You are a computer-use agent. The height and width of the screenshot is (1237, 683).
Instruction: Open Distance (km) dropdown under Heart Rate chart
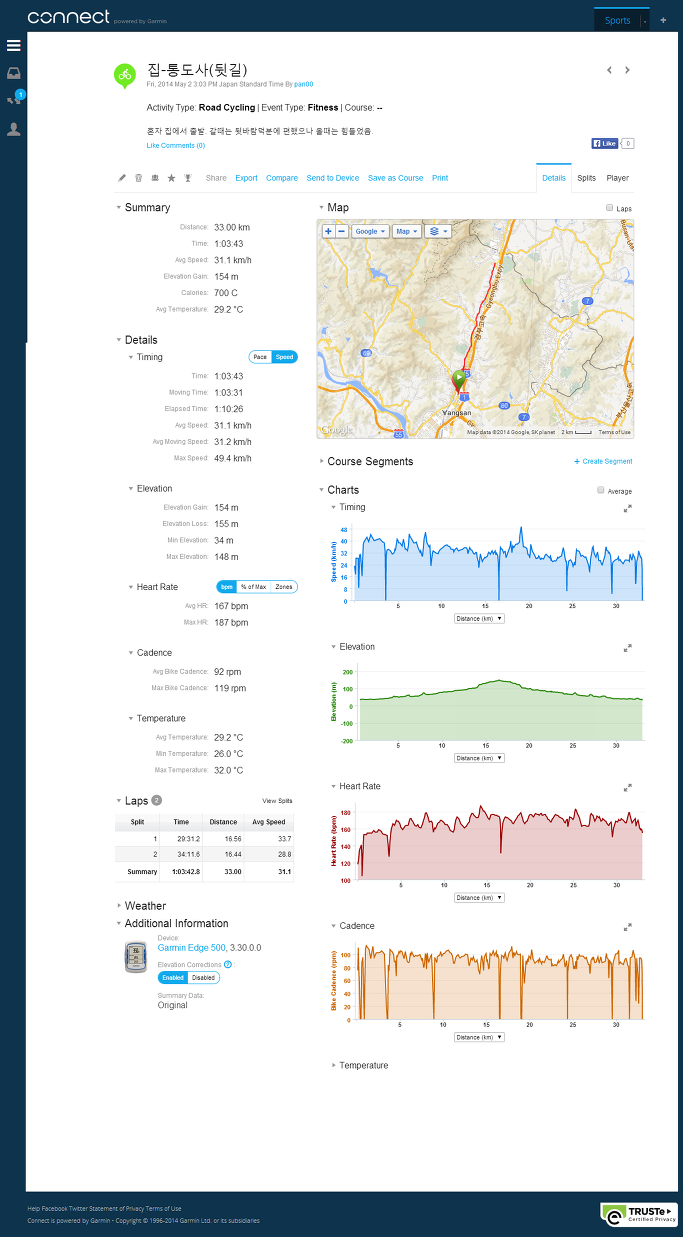coord(479,898)
